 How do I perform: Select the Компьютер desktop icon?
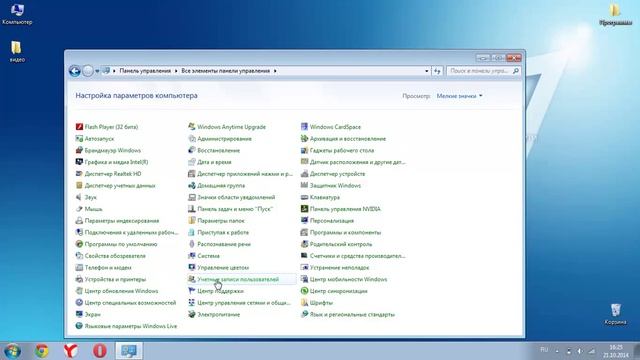17,13
